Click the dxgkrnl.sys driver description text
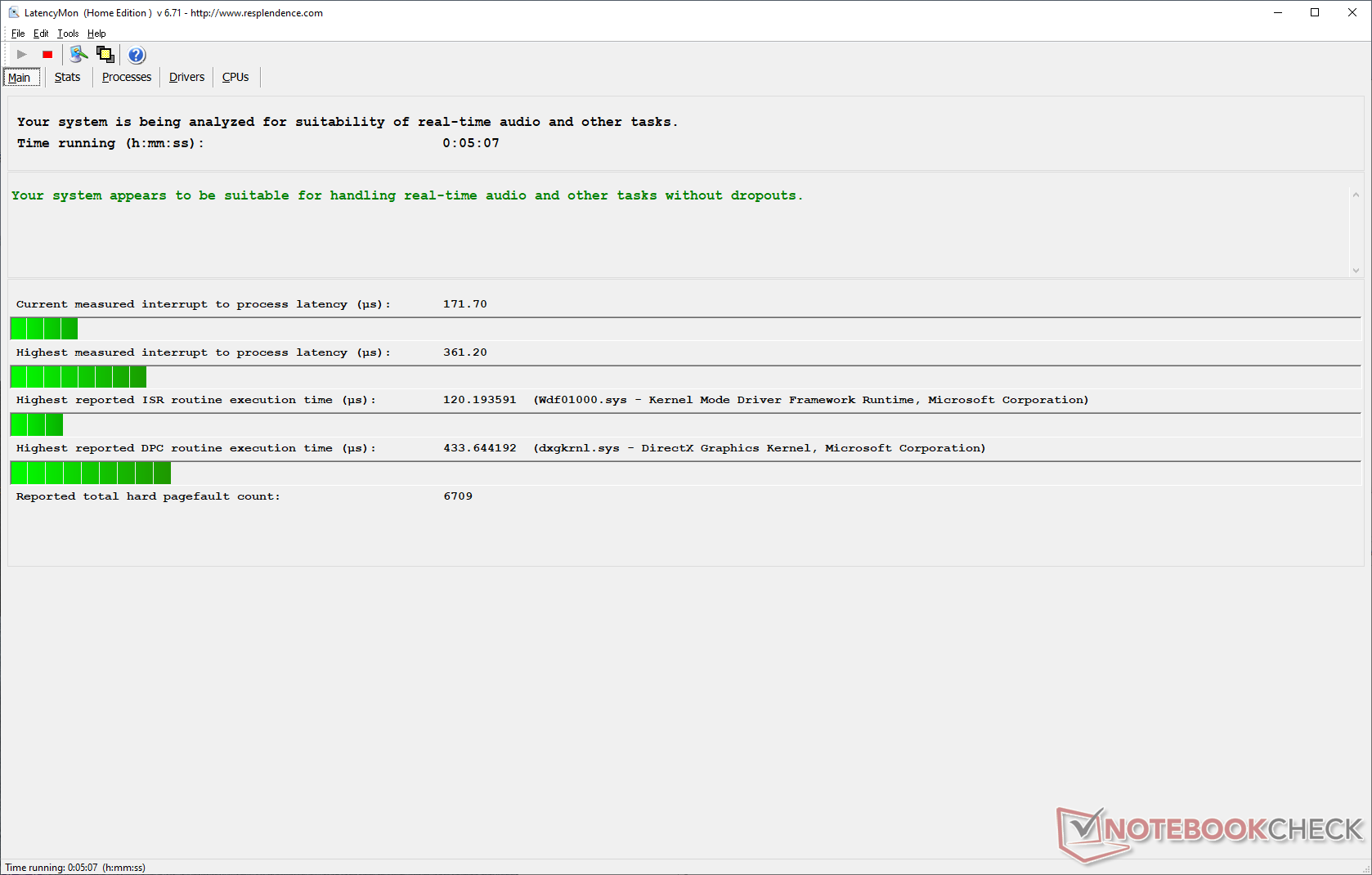This screenshot has width=1372, height=875. coord(760,448)
